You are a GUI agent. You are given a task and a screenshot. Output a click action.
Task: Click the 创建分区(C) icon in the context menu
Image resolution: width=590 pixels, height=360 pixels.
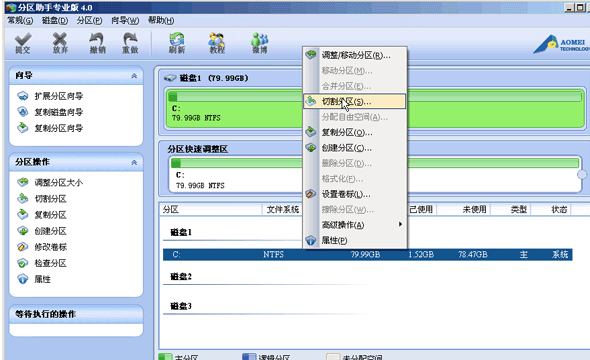click(311, 147)
